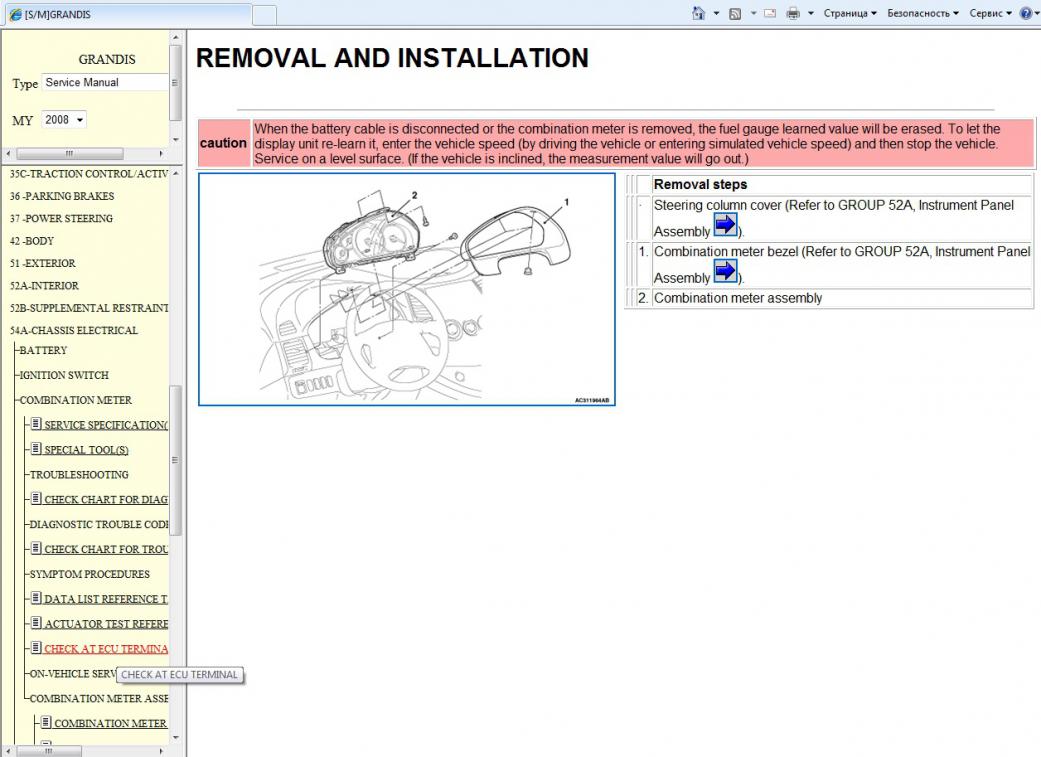Click the Print toolbar icon
The image size is (1041, 757).
coord(793,13)
